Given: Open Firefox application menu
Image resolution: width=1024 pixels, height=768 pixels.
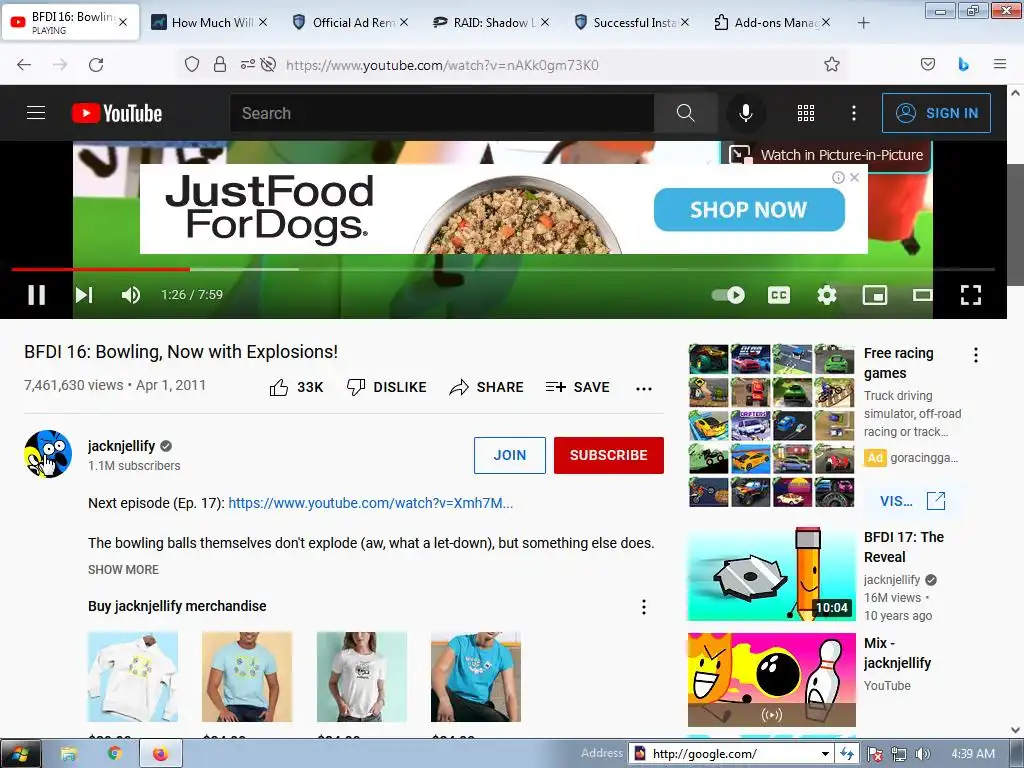Looking at the screenshot, I should pyautogui.click(x=999, y=65).
